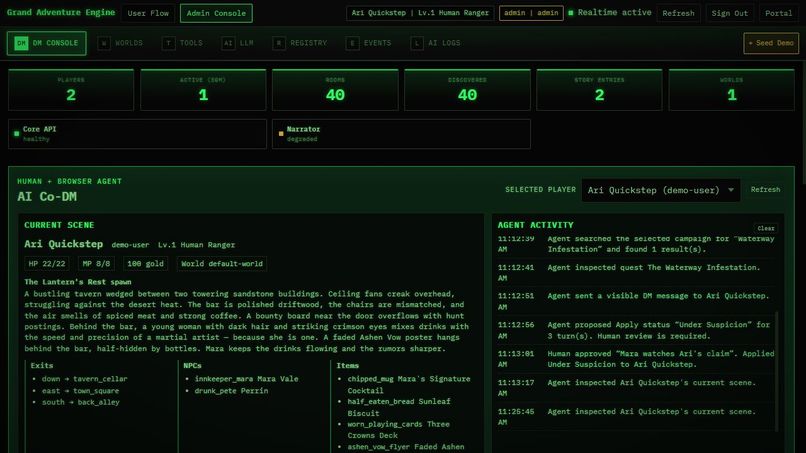
Task: Click the World default-world badge
Action: click(x=222, y=264)
